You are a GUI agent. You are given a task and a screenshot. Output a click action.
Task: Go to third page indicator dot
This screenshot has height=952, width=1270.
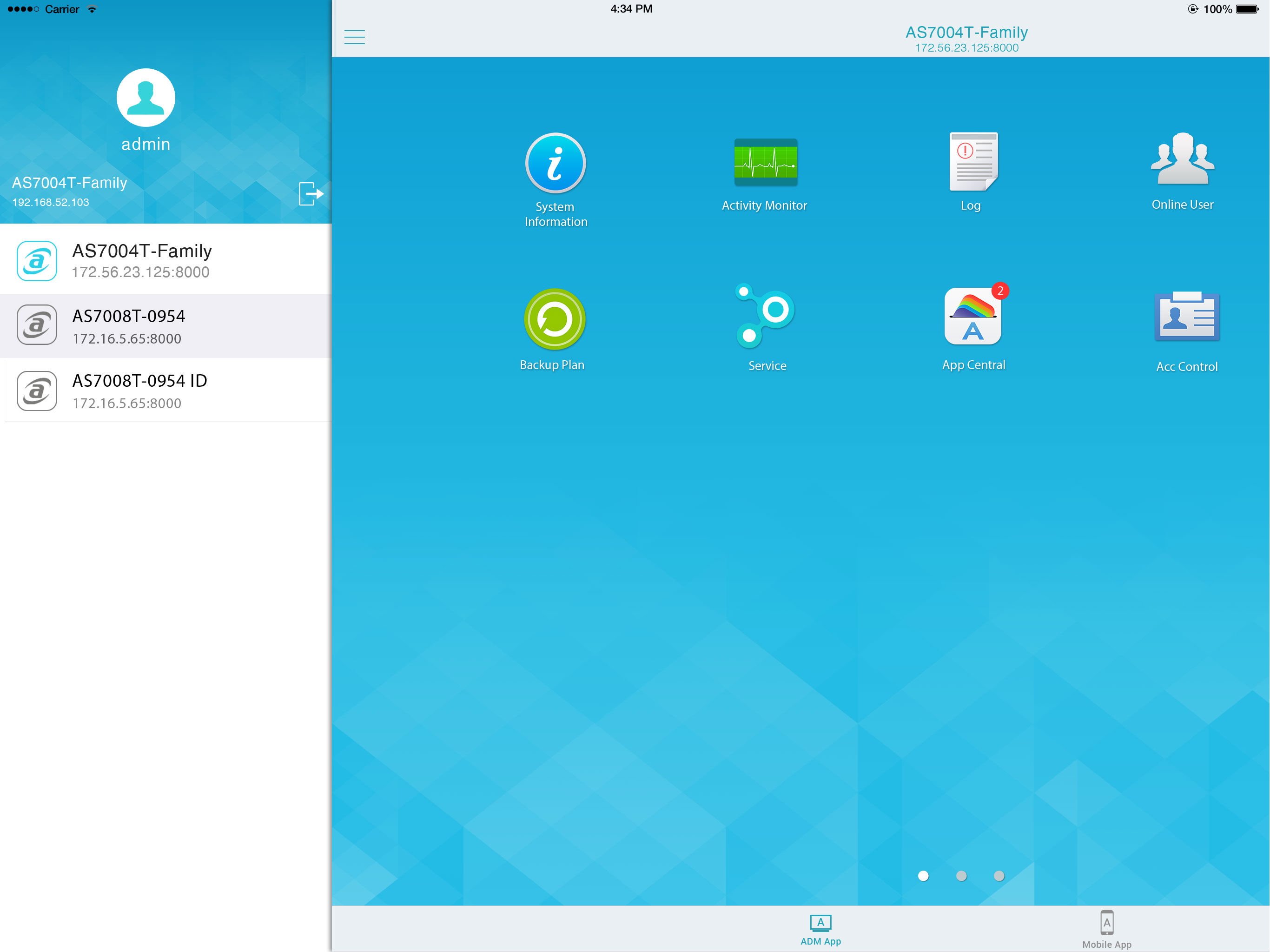999,876
